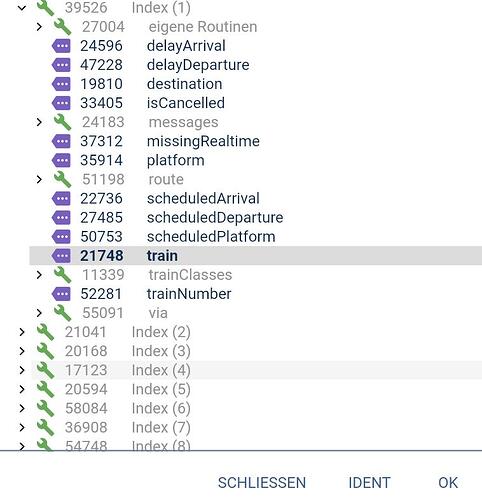Click the purple tag icon beside delayArrival
The width and height of the screenshot is (482, 500).
point(61,46)
